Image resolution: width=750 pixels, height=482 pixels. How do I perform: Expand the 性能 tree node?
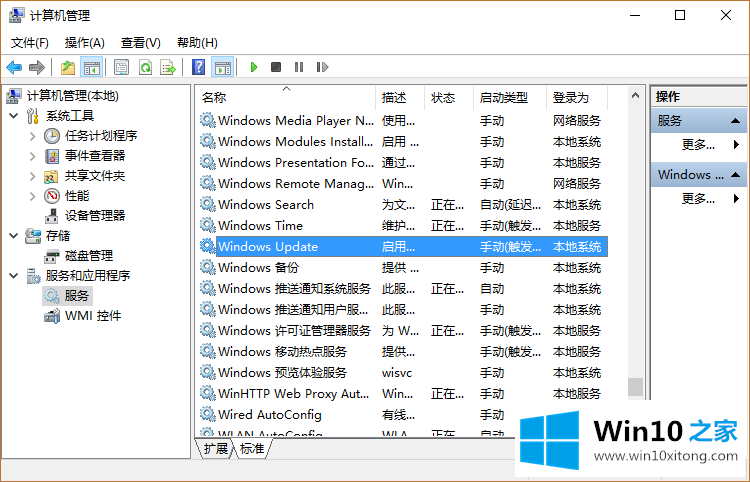pyautogui.click(x=33, y=196)
